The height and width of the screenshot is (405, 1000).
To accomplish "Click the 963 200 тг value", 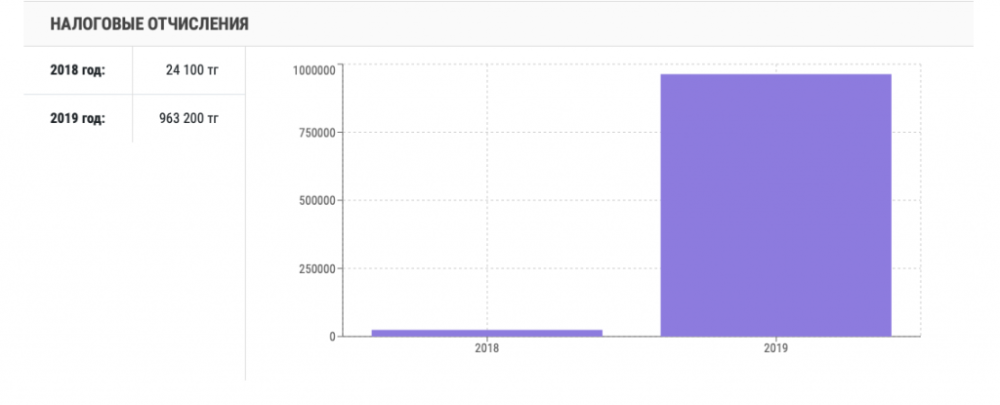I will [188, 118].
